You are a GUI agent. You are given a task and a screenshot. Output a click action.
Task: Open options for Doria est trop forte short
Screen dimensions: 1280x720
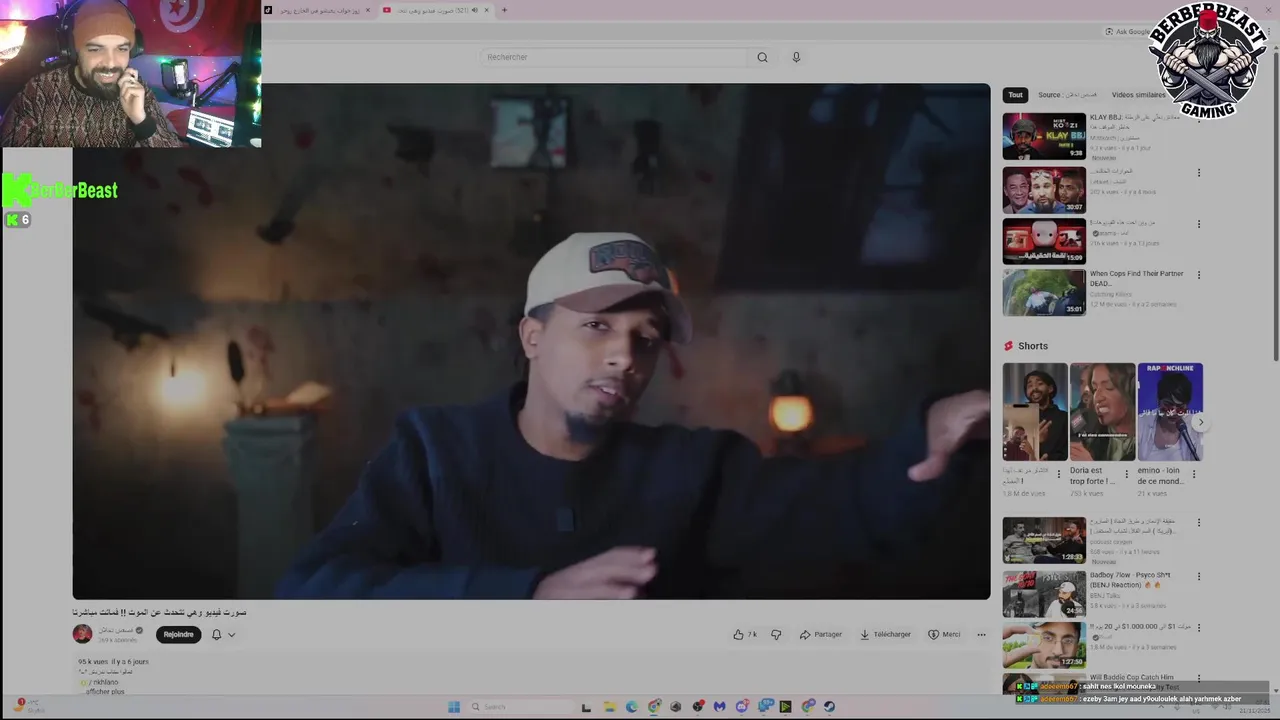pos(1127,474)
